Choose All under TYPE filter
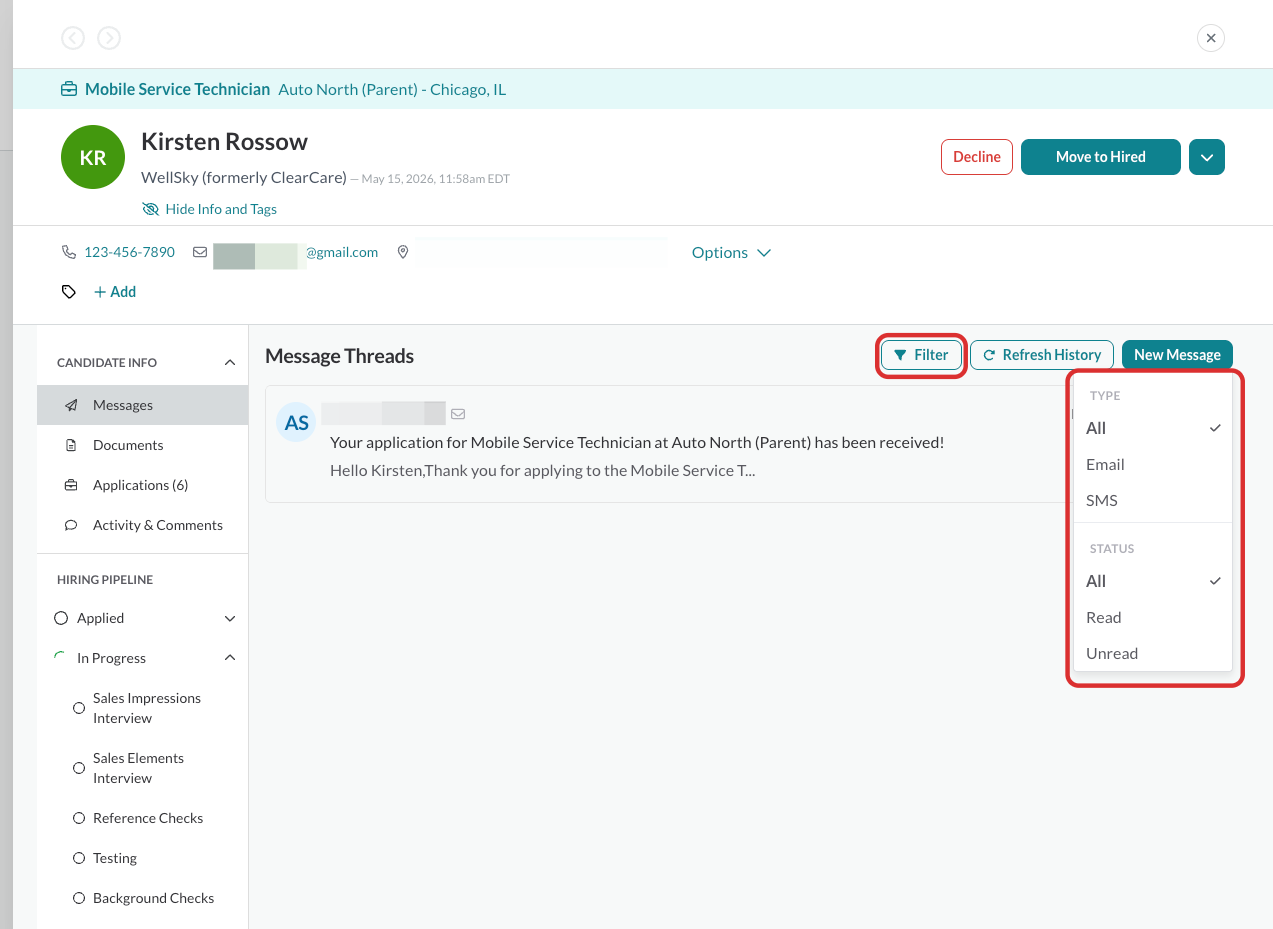This screenshot has height=929, width=1273. tap(1153, 428)
